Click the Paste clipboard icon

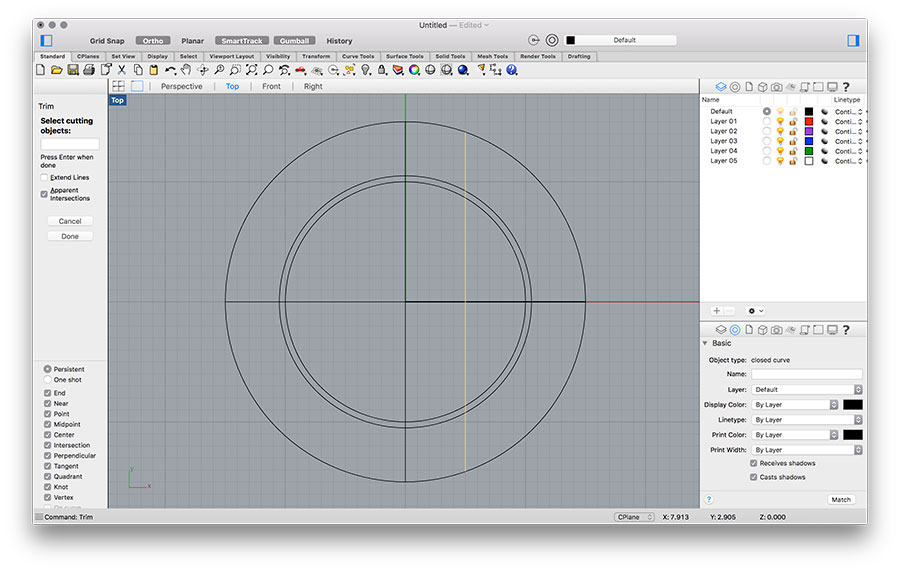[154, 70]
